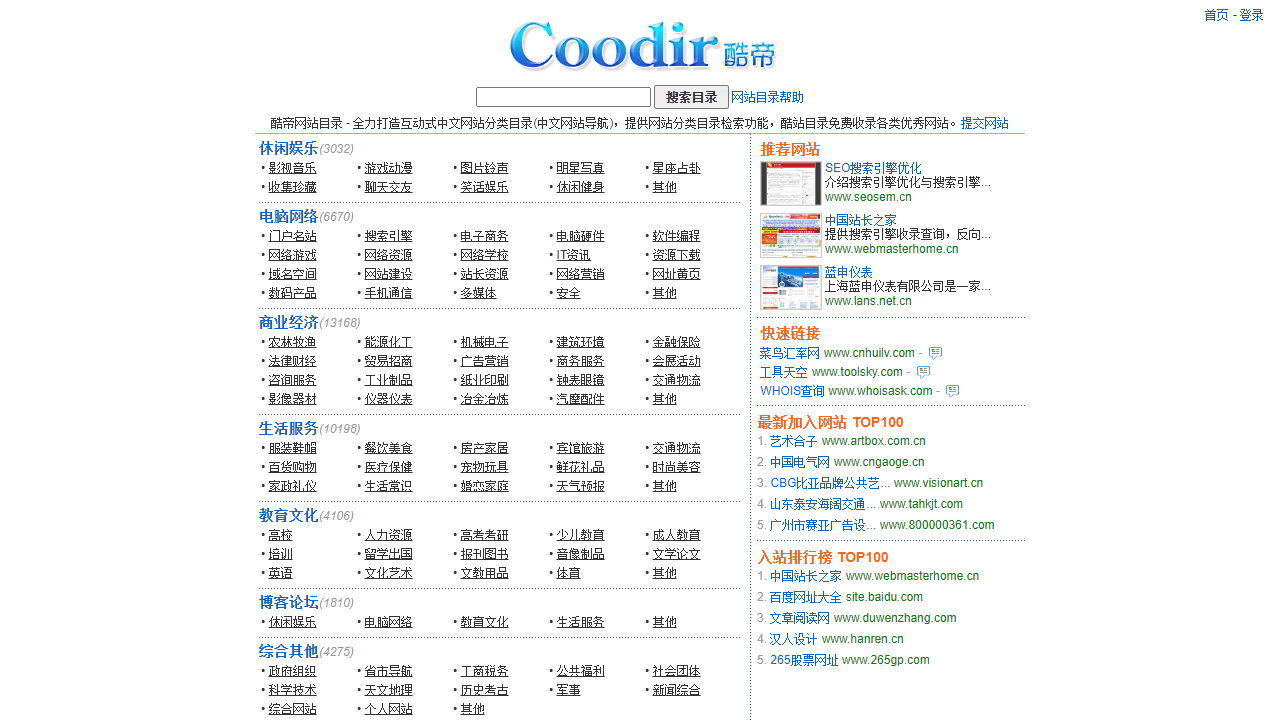Select the 手机通信 subcategory
1280x720 pixels.
tap(388, 293)
